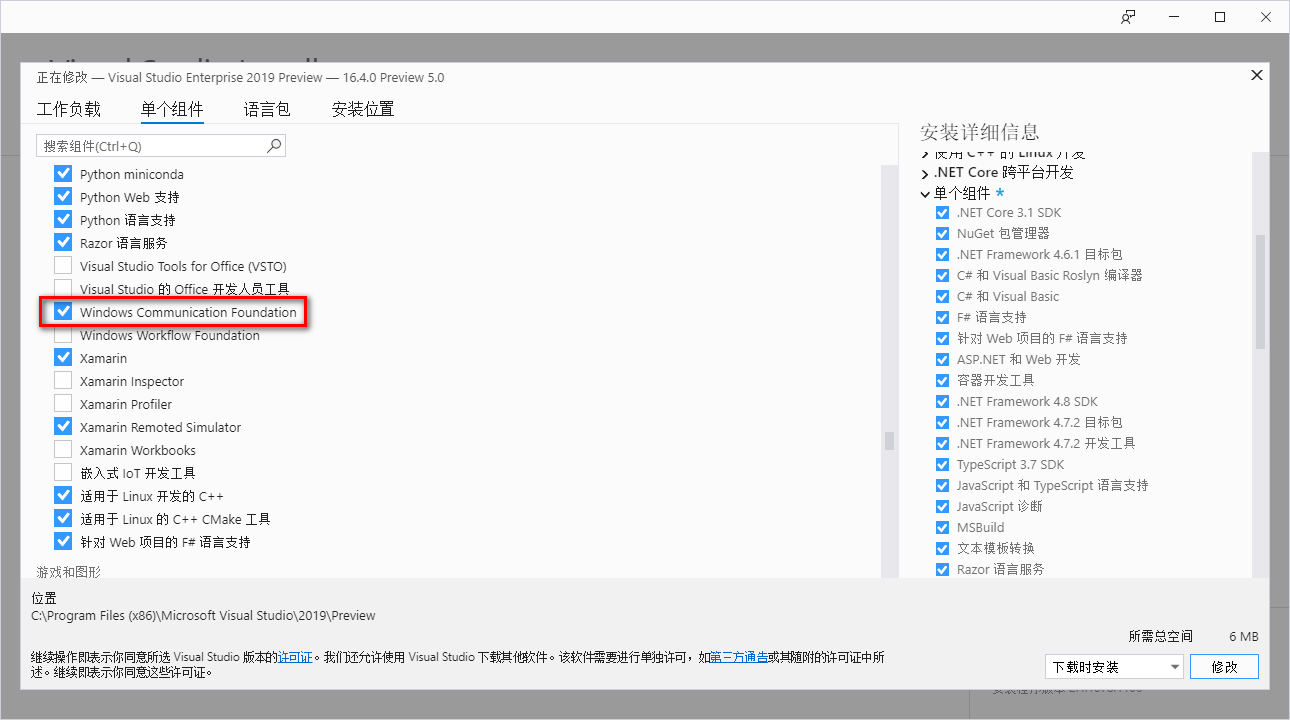
Task: Focus the 搜索组件 search field
Action: [161, 146]
